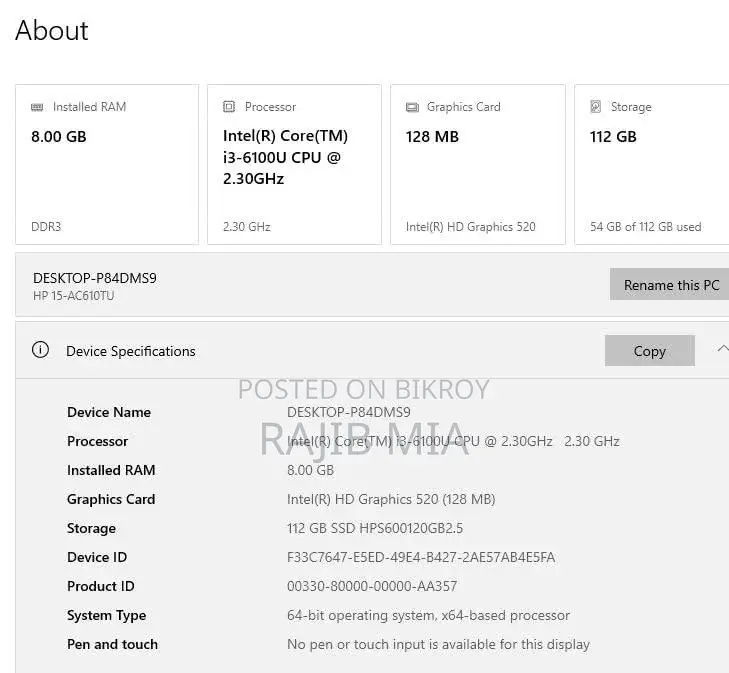729x673 pixels.
Task: Click the Rename this PC button
Action: [669, 284]
